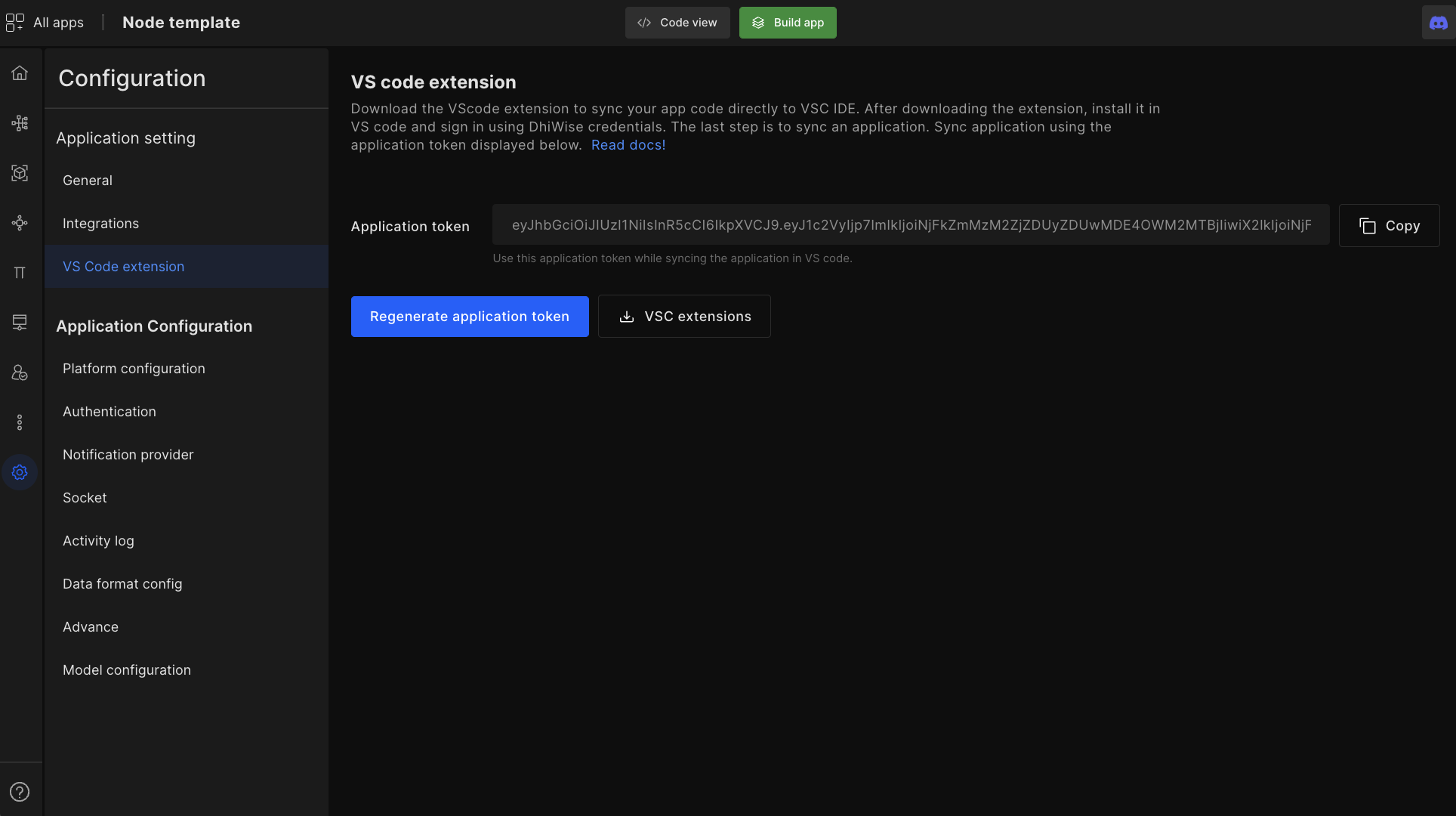The width and height of the screenshot is (1456, 816).
Task: Open Model configuration
Action: 187,670
